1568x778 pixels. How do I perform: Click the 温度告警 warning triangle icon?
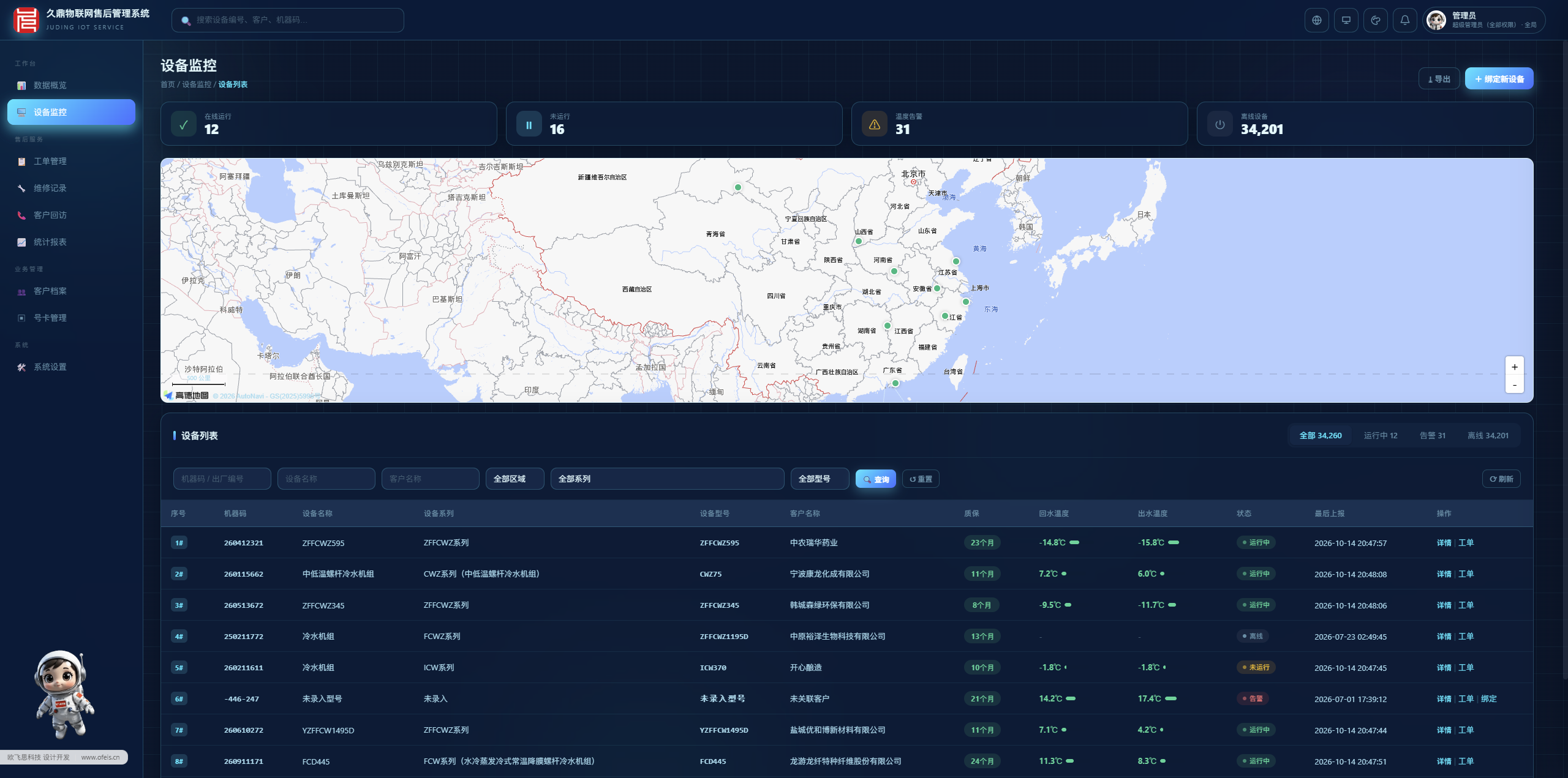(874, 124)
